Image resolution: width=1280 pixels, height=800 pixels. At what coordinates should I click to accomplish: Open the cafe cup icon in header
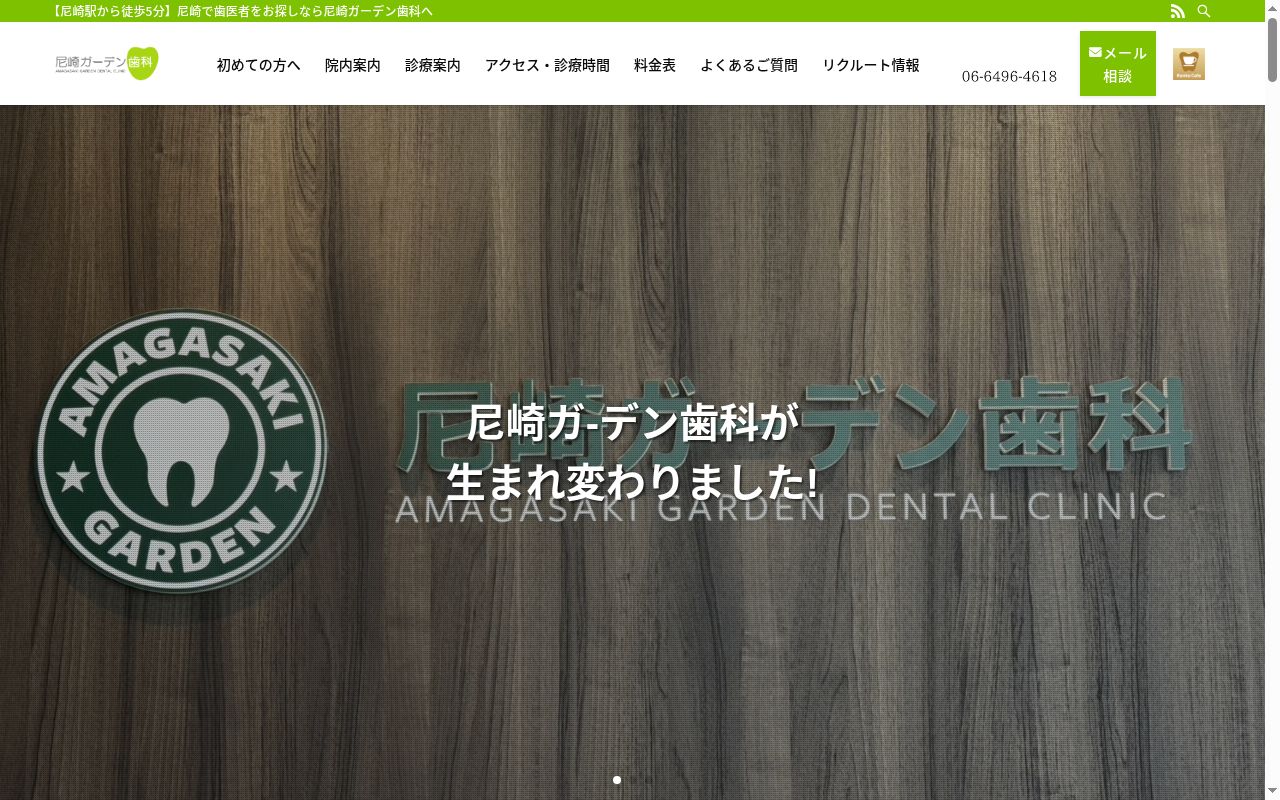point(1189,64)
